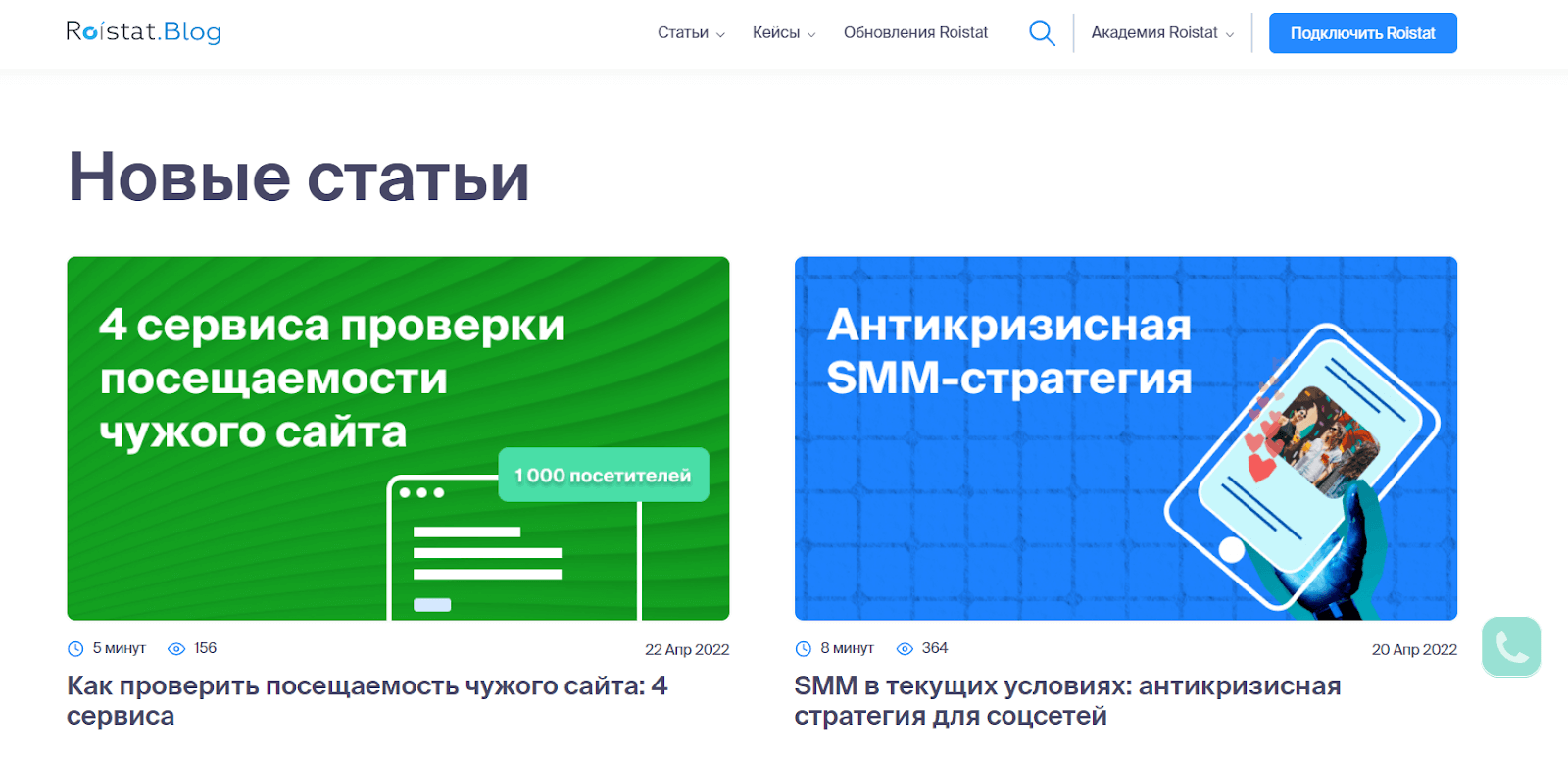
Task: Click clock icon beside 5 минут
Action: pyautogui.click(x=75, y=649)
